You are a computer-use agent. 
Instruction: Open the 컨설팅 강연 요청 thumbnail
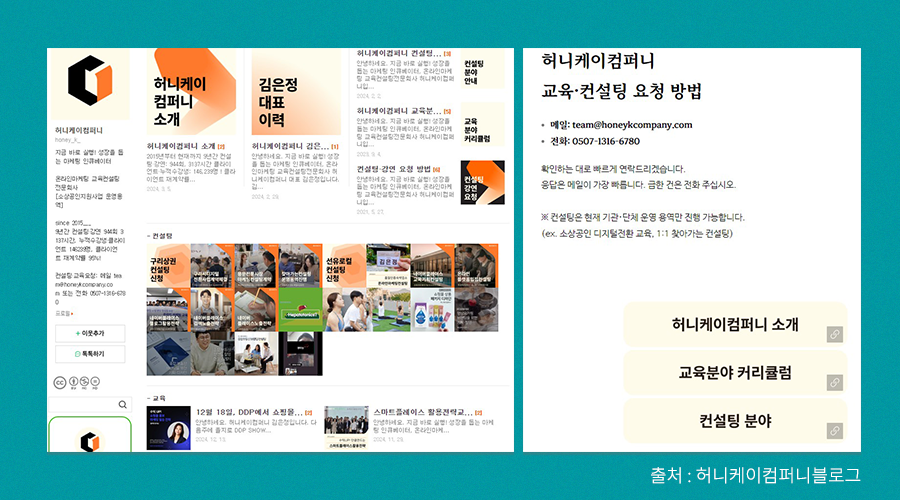[482, 182]
